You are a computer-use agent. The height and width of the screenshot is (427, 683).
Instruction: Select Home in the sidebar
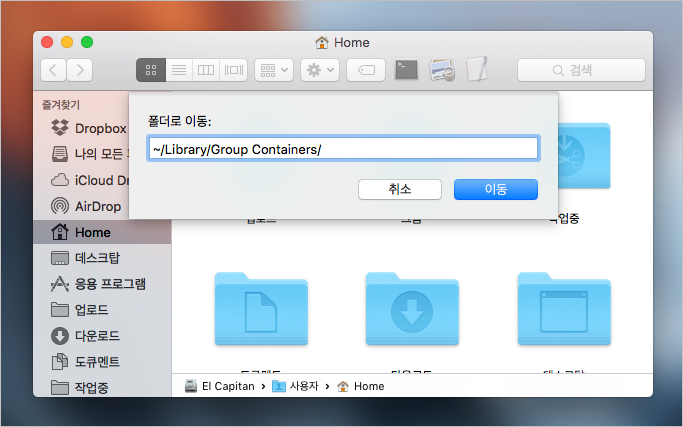click(102, 232)
